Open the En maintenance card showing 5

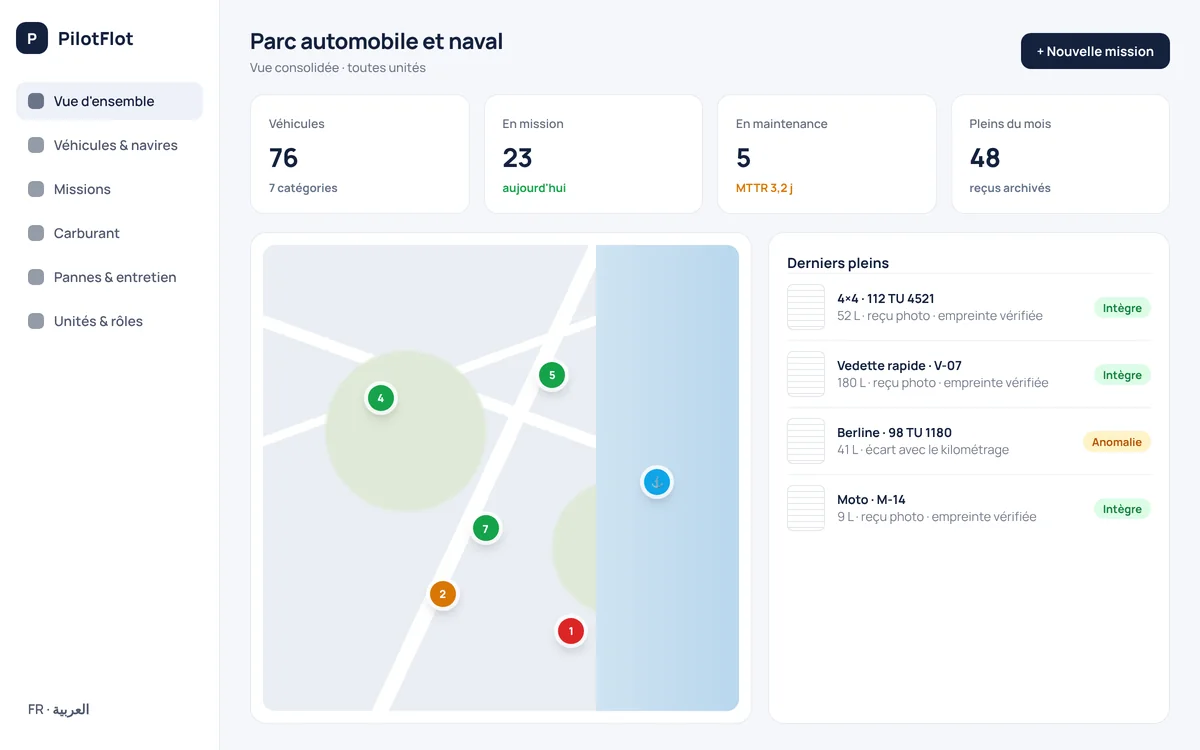[827, 154]
